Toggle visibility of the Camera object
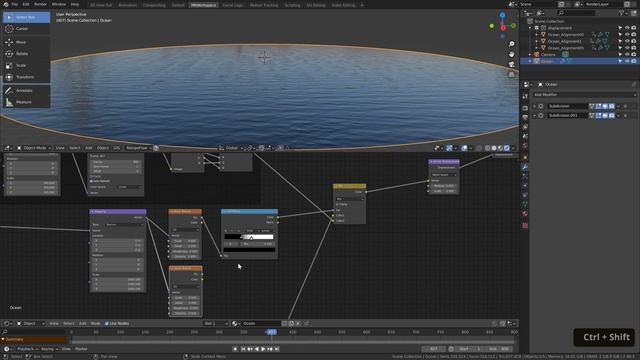Viewport: 640px width, 360px height. [x=627, y=54]
